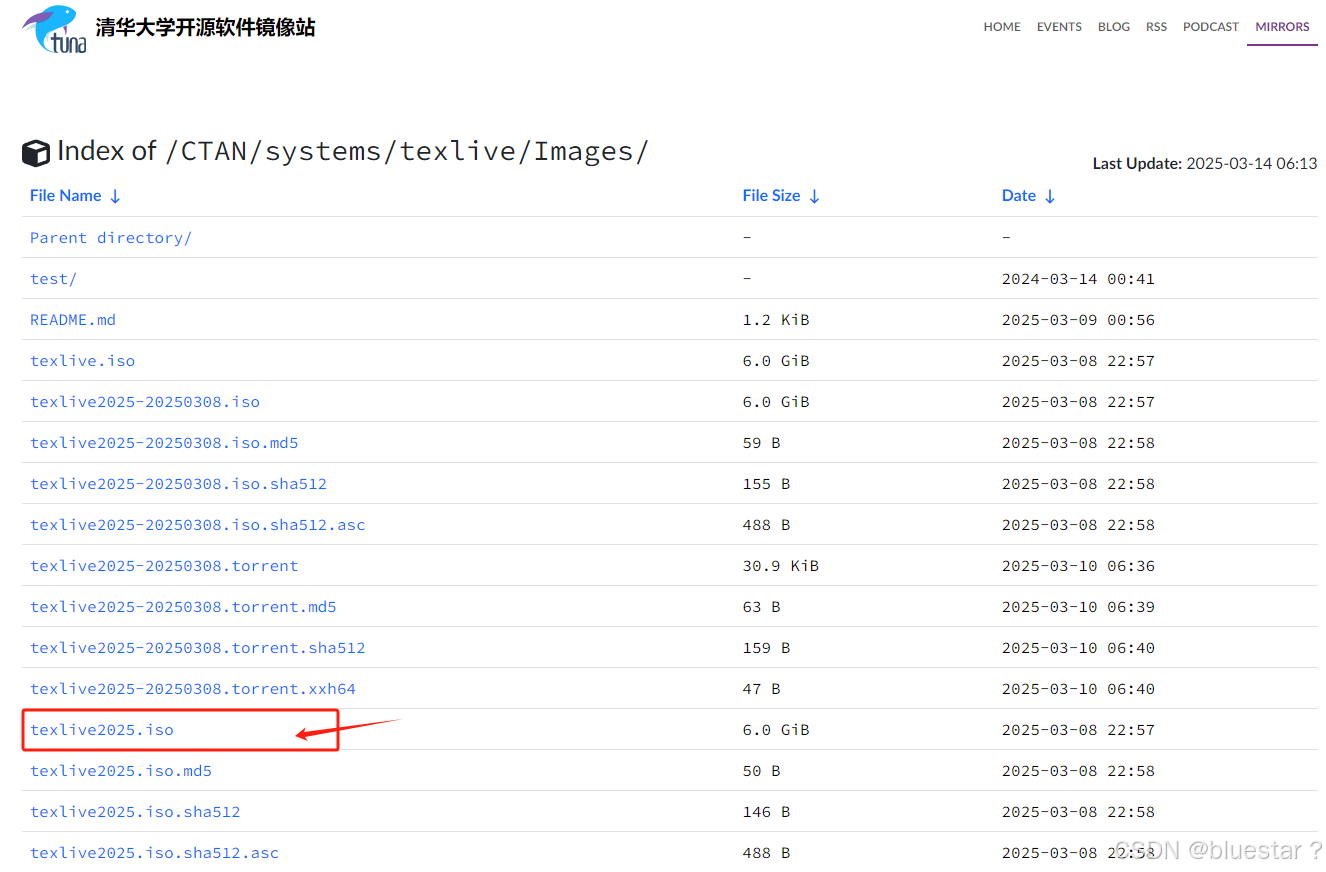Click date 2025-03-10 06:36
Image resolution: width=1326 pixels, height=872 pixels.
(1078, 566)
